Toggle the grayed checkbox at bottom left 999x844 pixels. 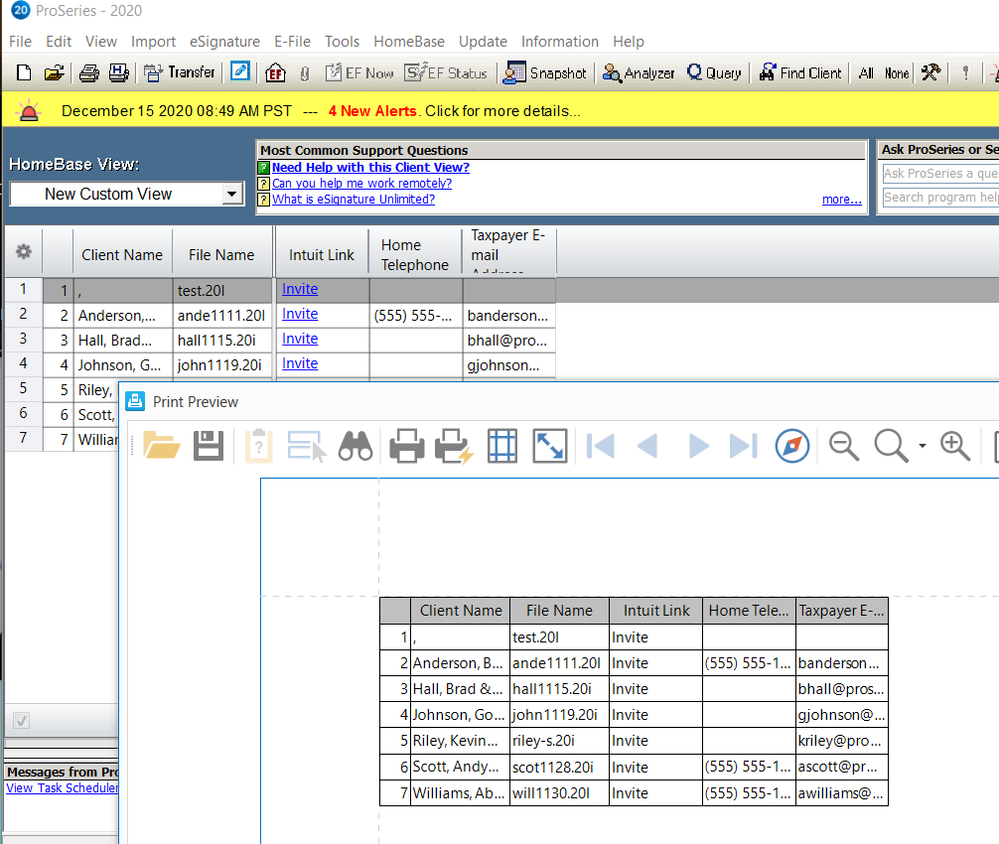click(x=22, y=719)
